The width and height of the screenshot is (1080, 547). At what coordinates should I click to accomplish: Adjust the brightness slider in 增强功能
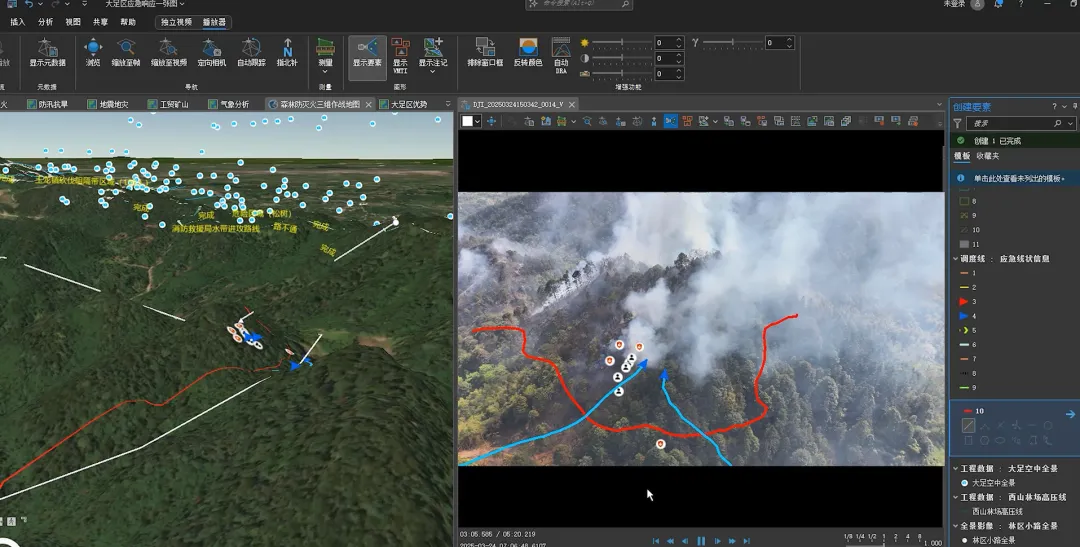pyautogui.click(x=622, y=43)
